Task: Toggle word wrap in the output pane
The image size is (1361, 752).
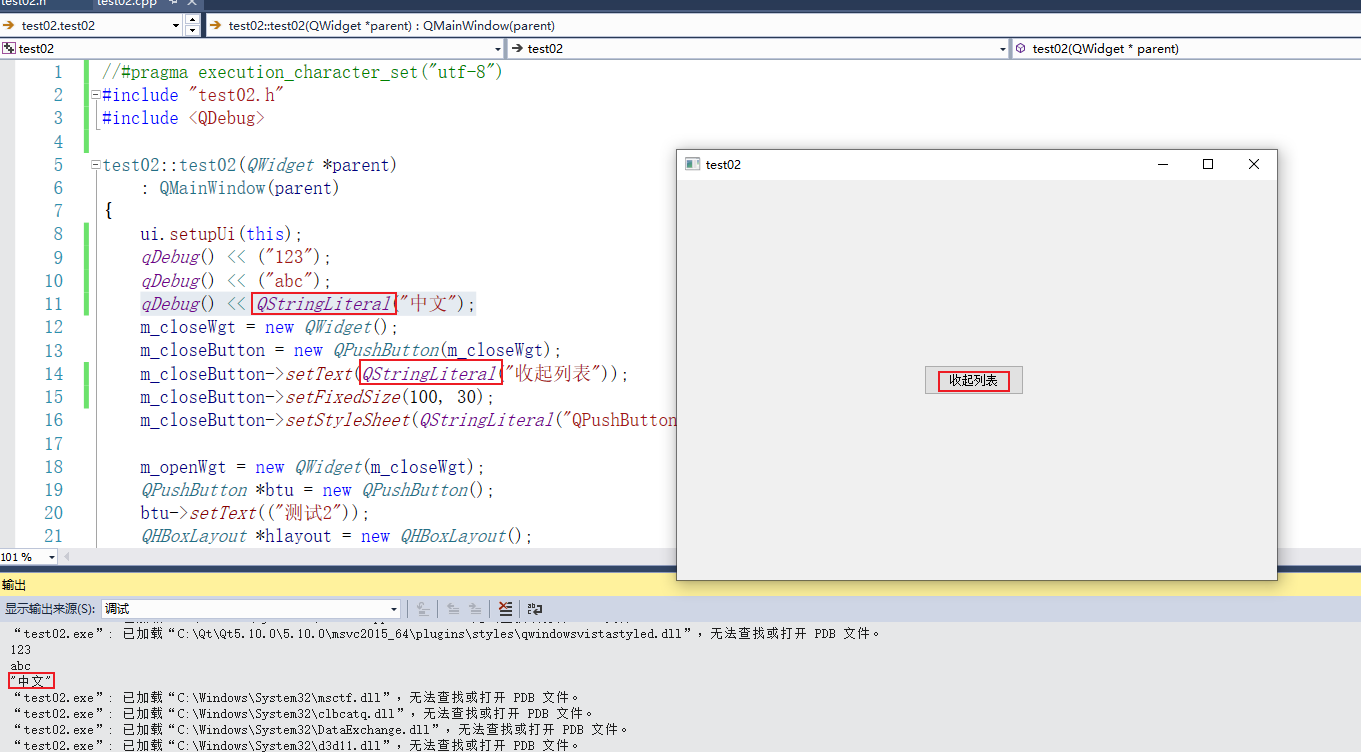Action: tap(535, 608)
